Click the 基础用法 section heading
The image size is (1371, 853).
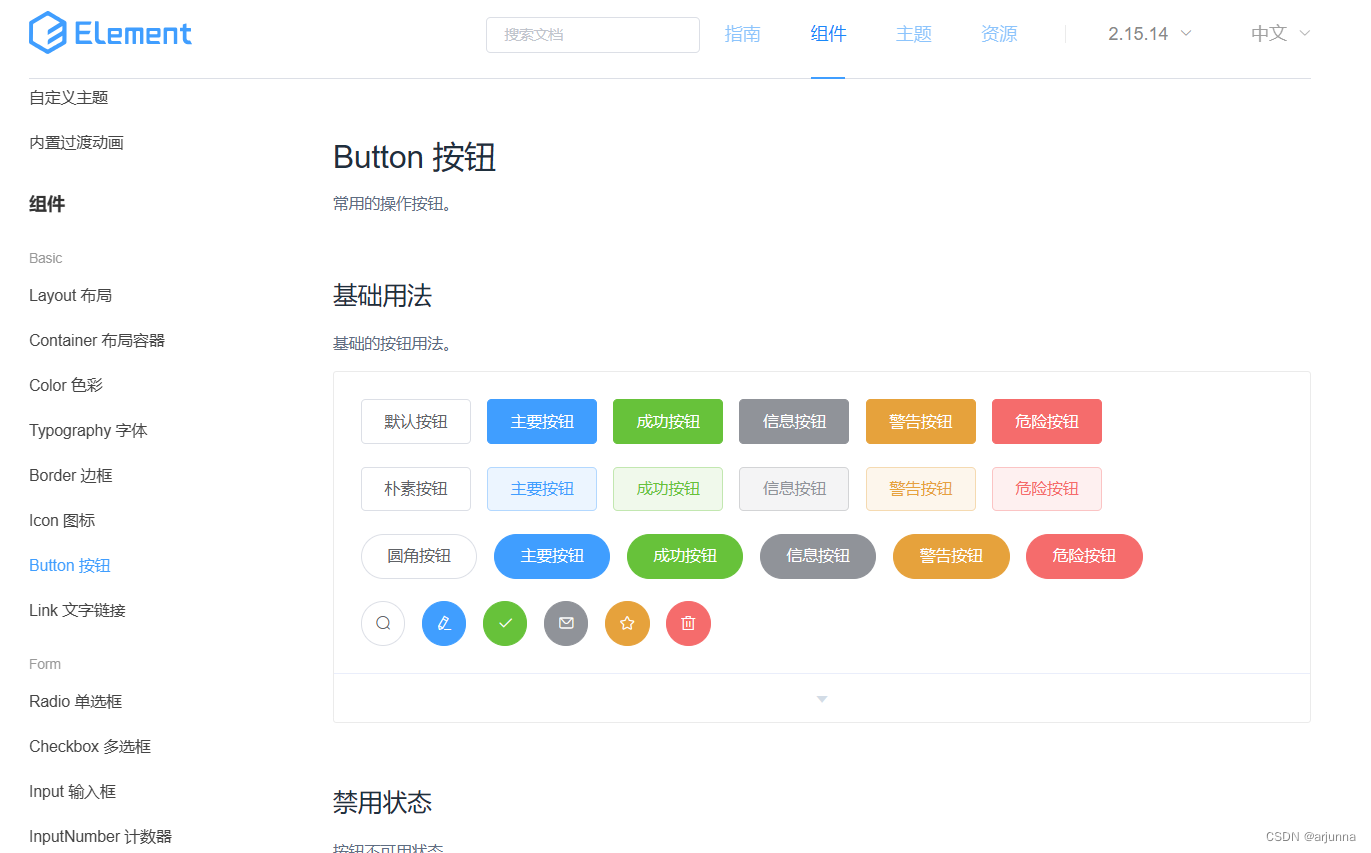(382, 295)
